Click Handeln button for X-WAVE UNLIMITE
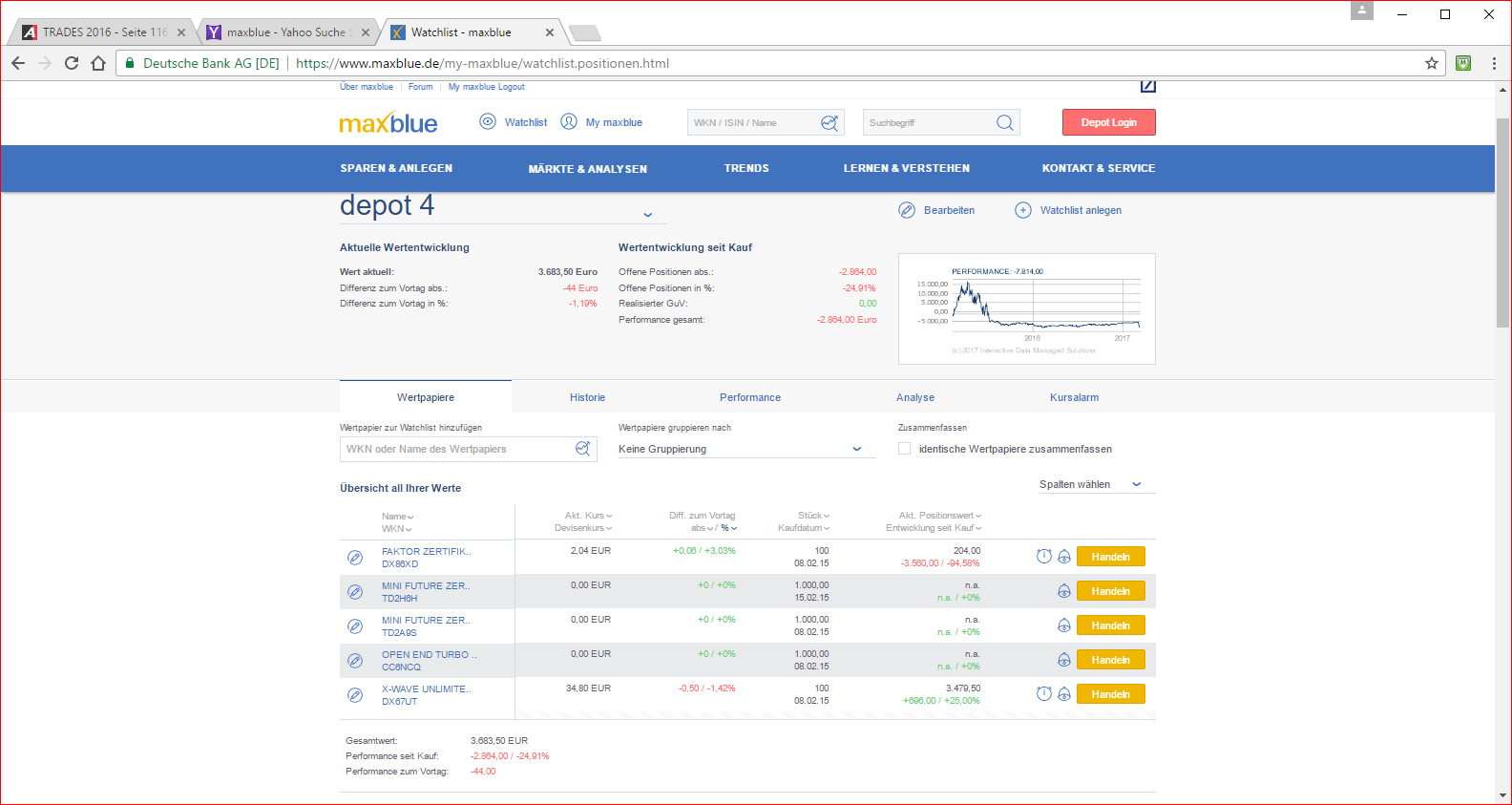The image size is (1512, 805). (x=1110, y=694)
